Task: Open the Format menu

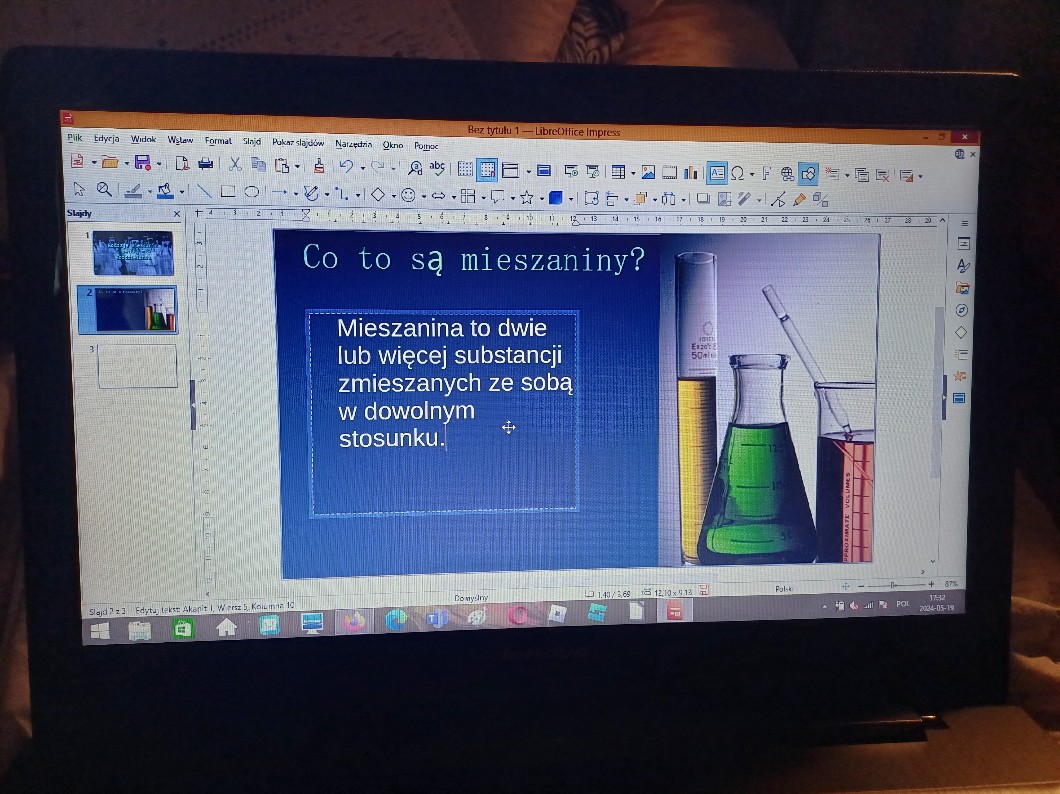Action: coord(218,141)
